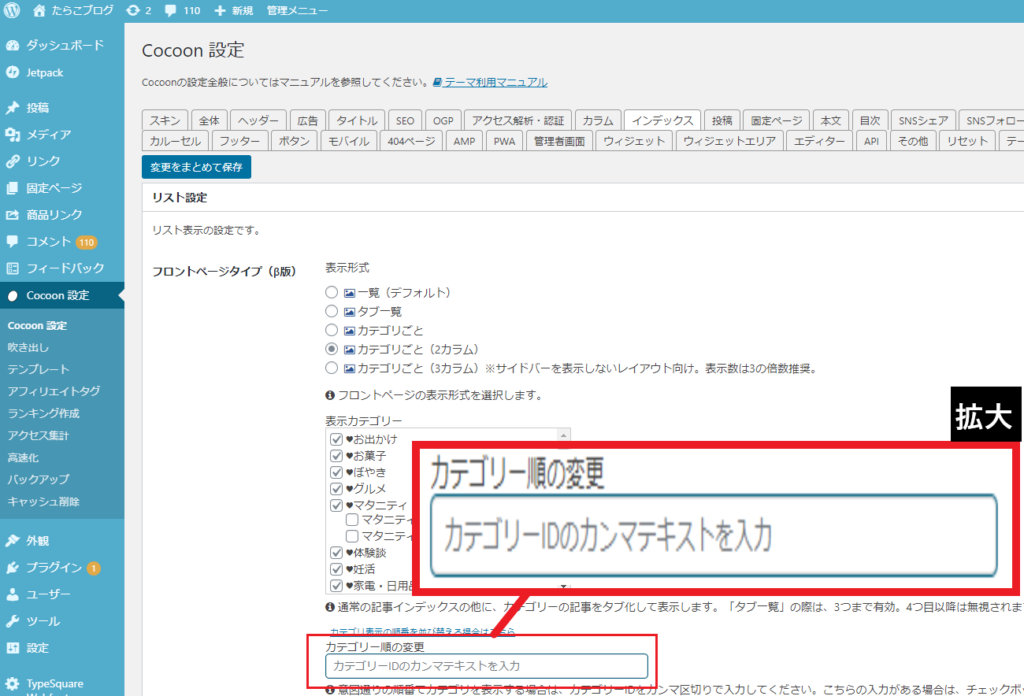
Task: Open プラグイン via its plug icon
Action: pos(12,567)
